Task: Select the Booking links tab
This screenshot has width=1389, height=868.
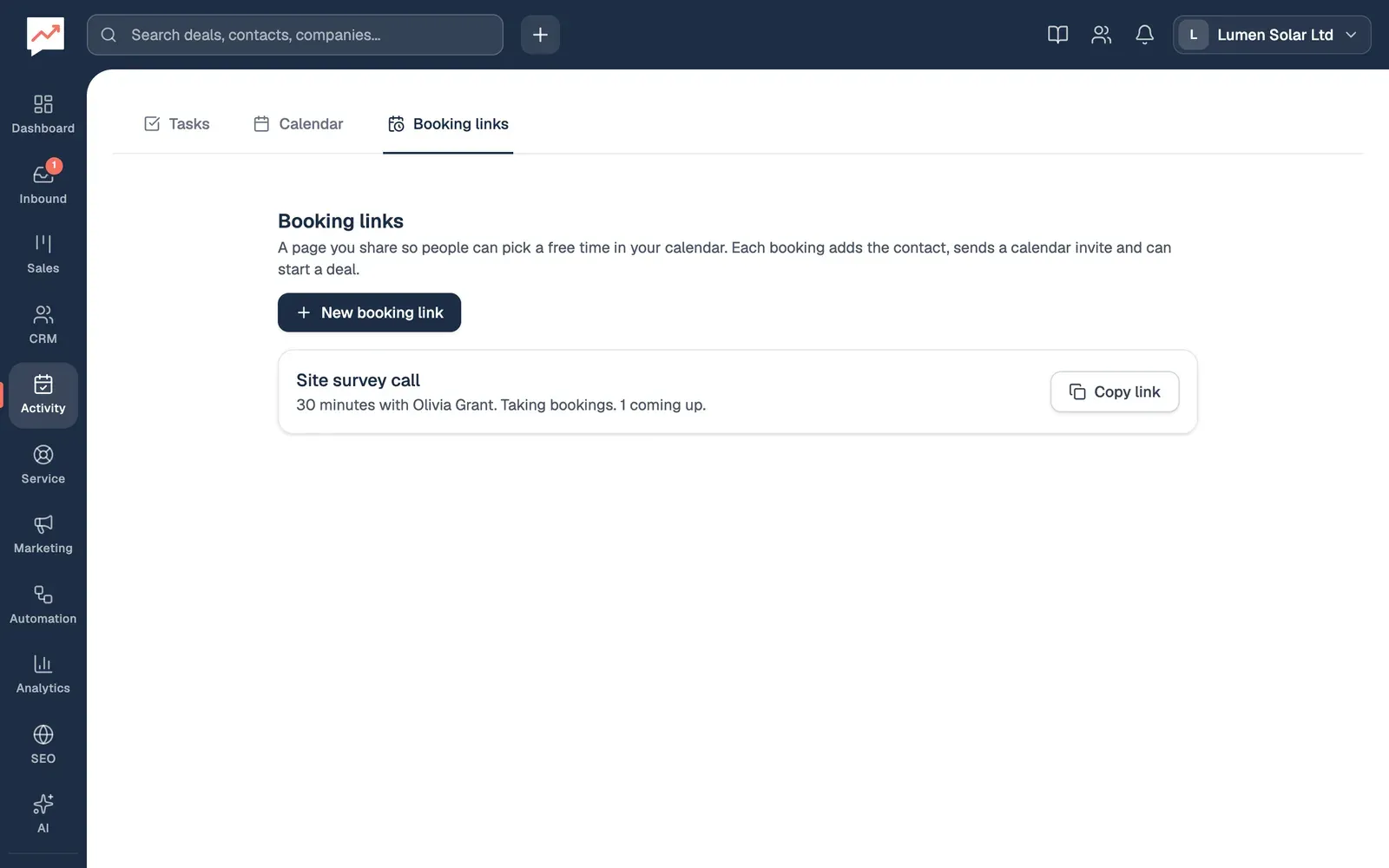Action: 448,124
